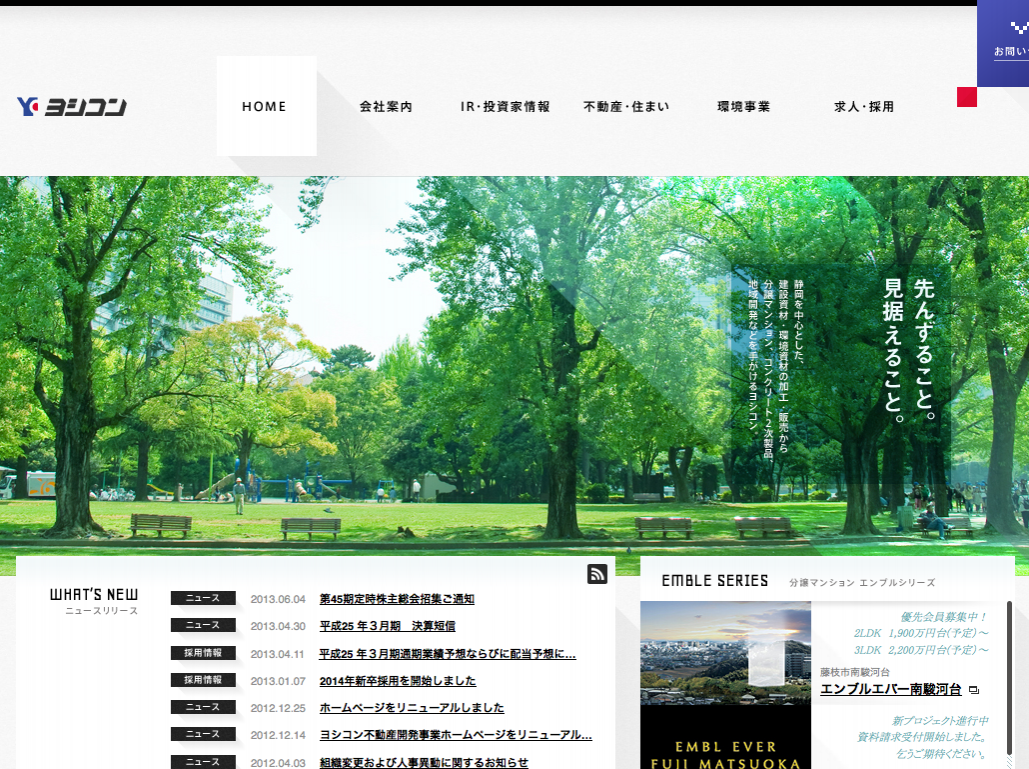1029x769 pixels.
Task: Open 第45期定時株主総会招集ご通知 news link
Action: pos(397,599)
